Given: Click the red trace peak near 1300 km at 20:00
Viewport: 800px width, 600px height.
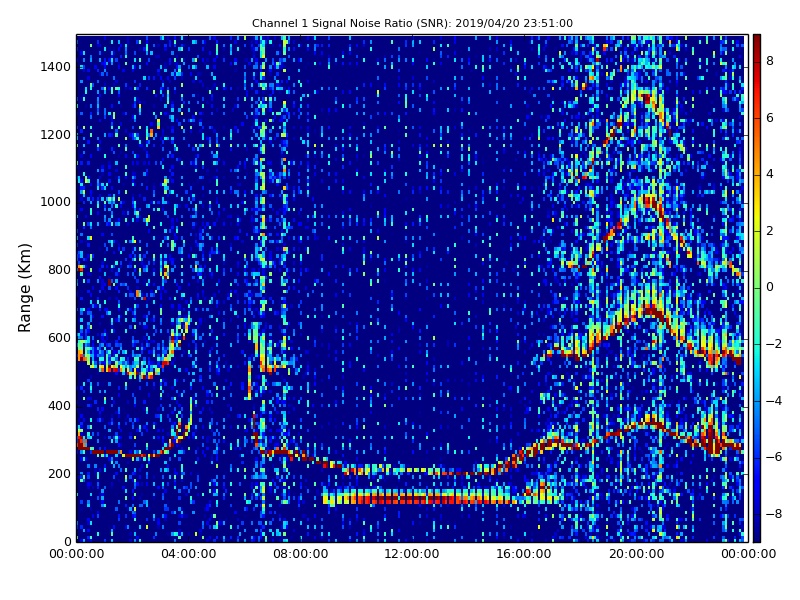Looking at the screenshot, I should pos(647,98).
